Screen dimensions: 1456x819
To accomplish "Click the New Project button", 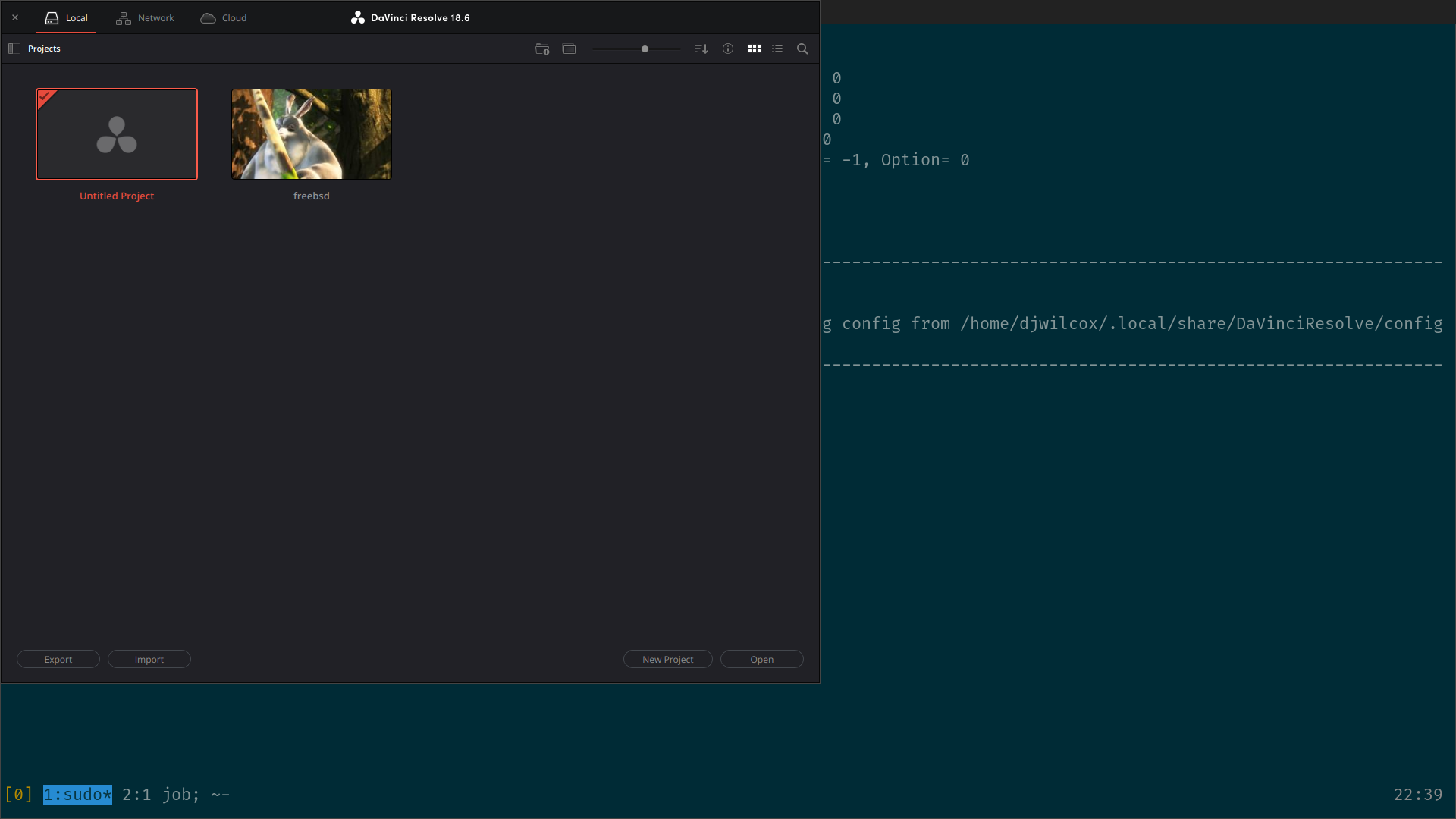I will click(668, 659).
